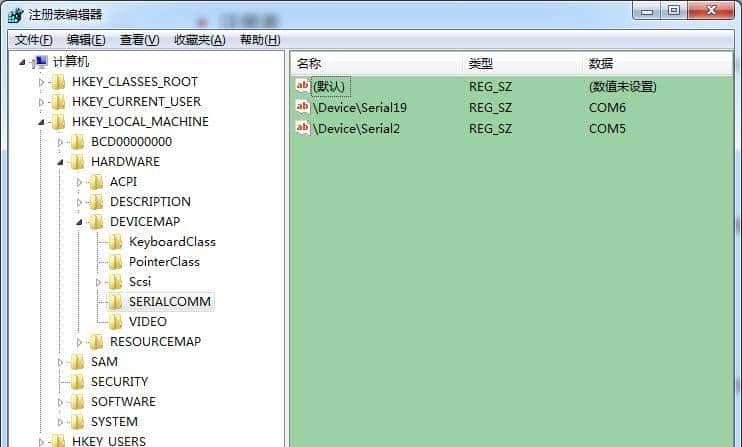Expand the HKEY_CURRENT_USER node
742x447 pixels.
point(41,102)
